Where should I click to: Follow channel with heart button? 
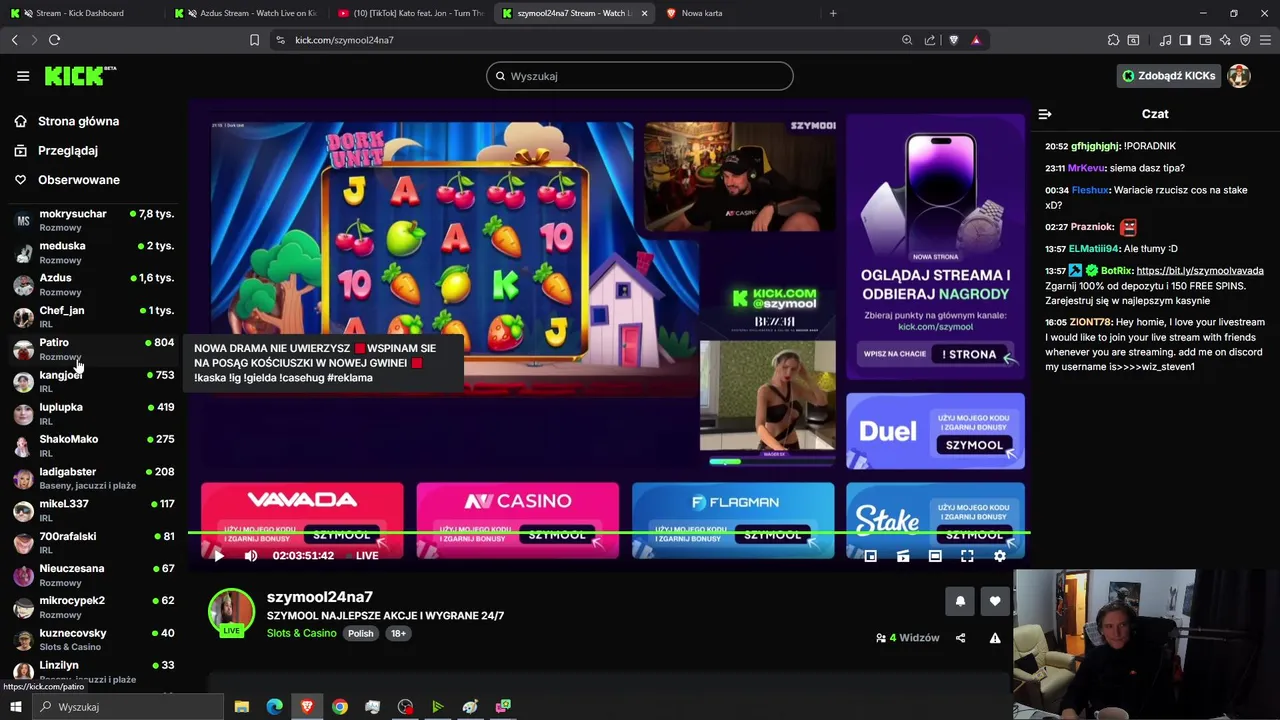[x=994, y=601]
